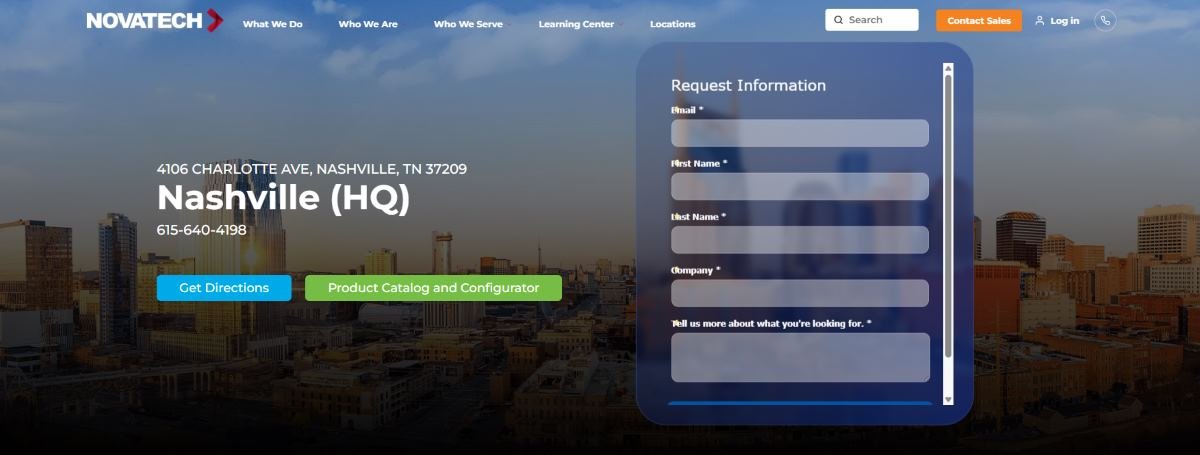
Task: Click the Get Directions button
Action: coord(224,288)
